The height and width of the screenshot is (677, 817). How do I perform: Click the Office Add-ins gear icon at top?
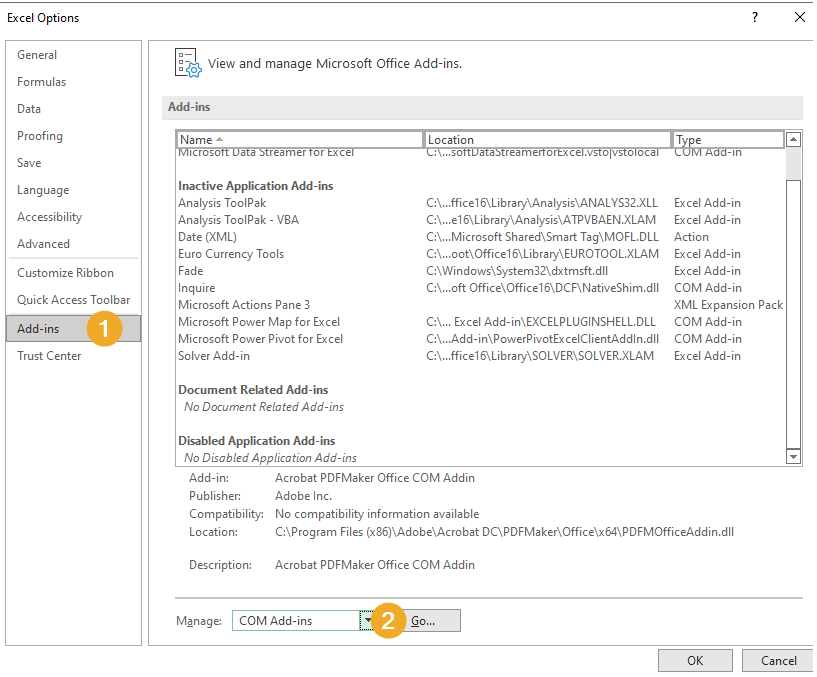coord(186,62)
